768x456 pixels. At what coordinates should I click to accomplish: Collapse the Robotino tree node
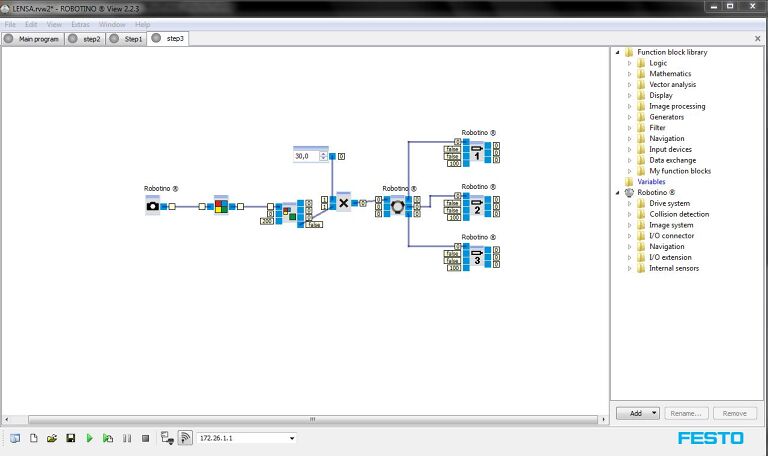pyautogui.click(x=618, y=193)
